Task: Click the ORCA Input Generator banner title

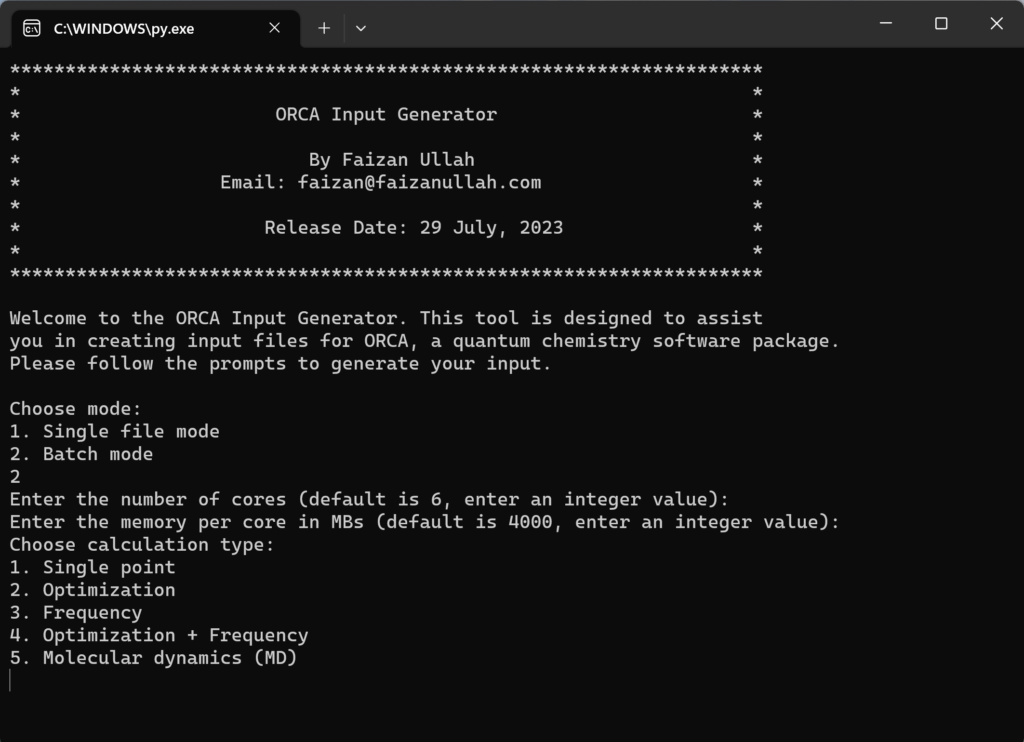Action: 386,114
